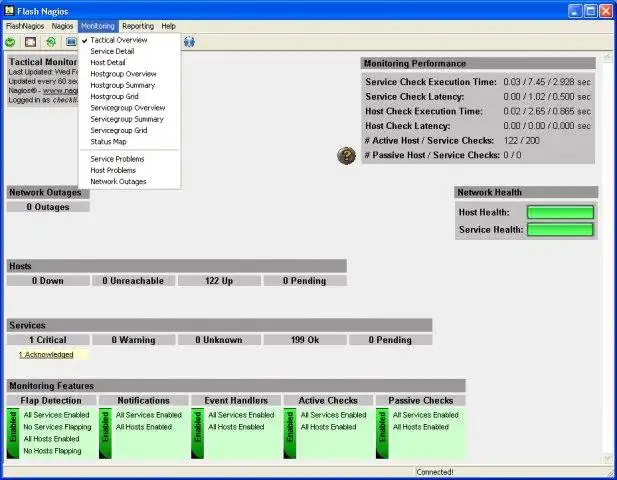Click the scrollbar up arrow
Viewport: 617px width, 480px height.
click(608, 57)
